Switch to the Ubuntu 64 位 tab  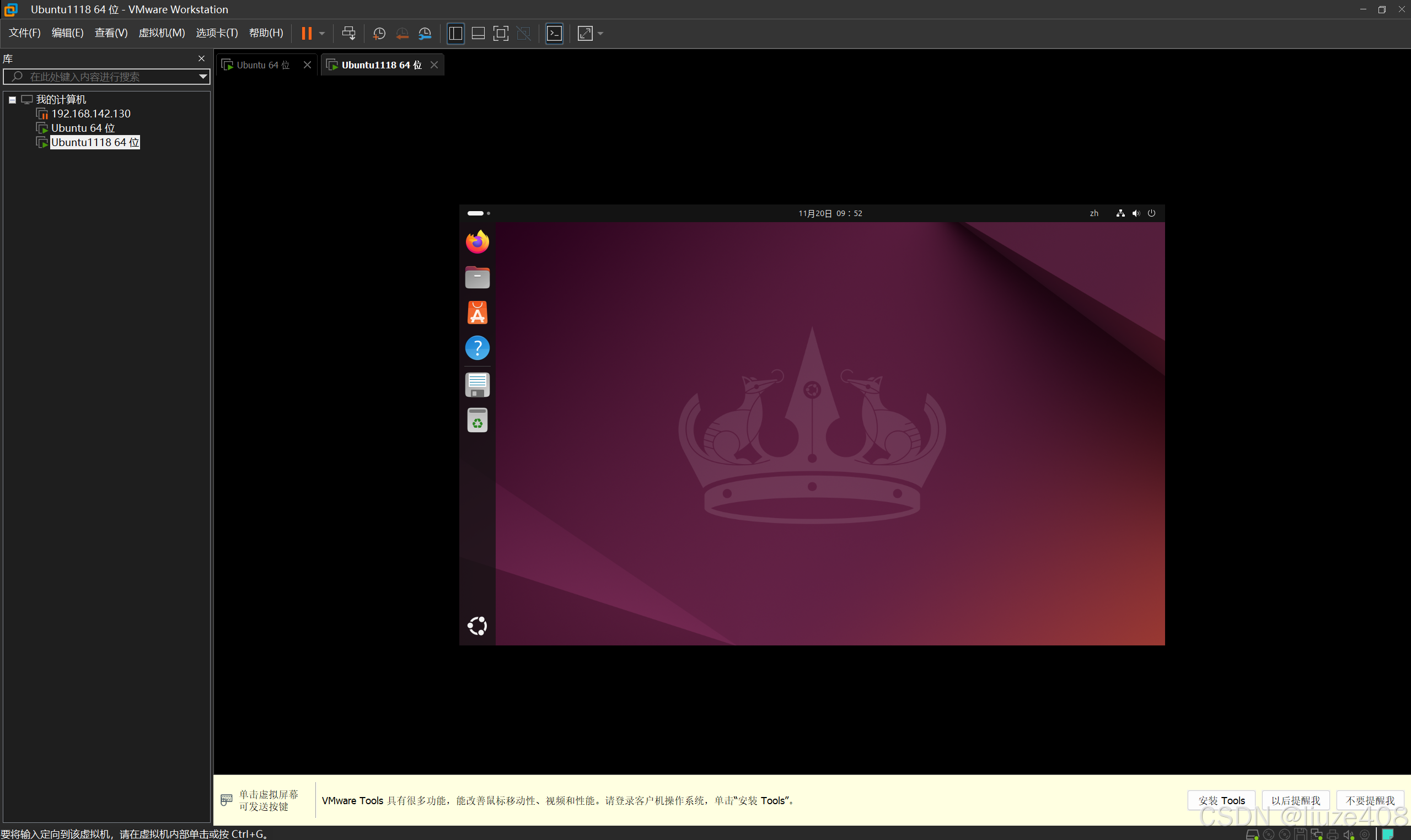click(x=262, y=65)
